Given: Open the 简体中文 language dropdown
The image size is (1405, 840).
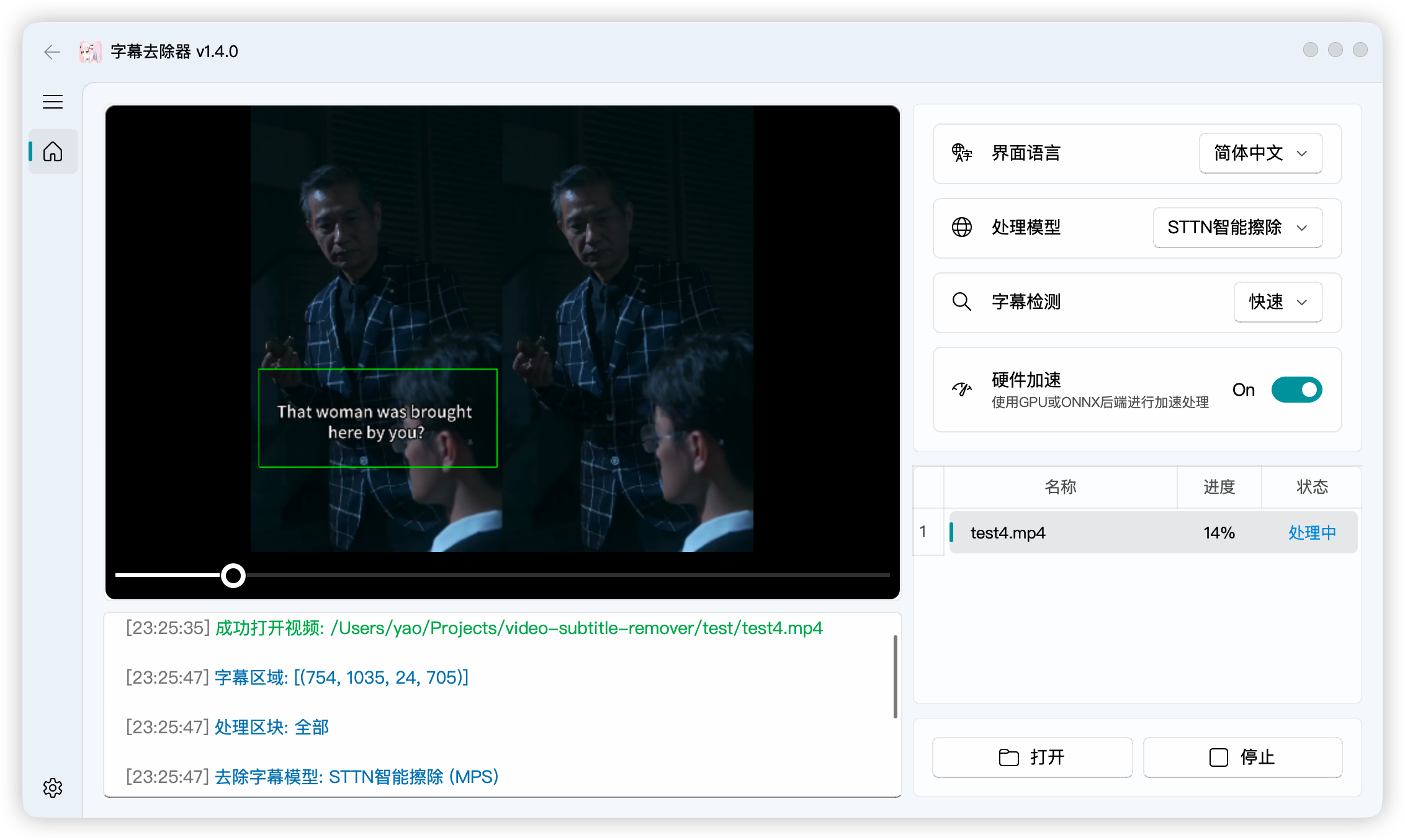Looking at the screenshot, I should [1260, 153].
